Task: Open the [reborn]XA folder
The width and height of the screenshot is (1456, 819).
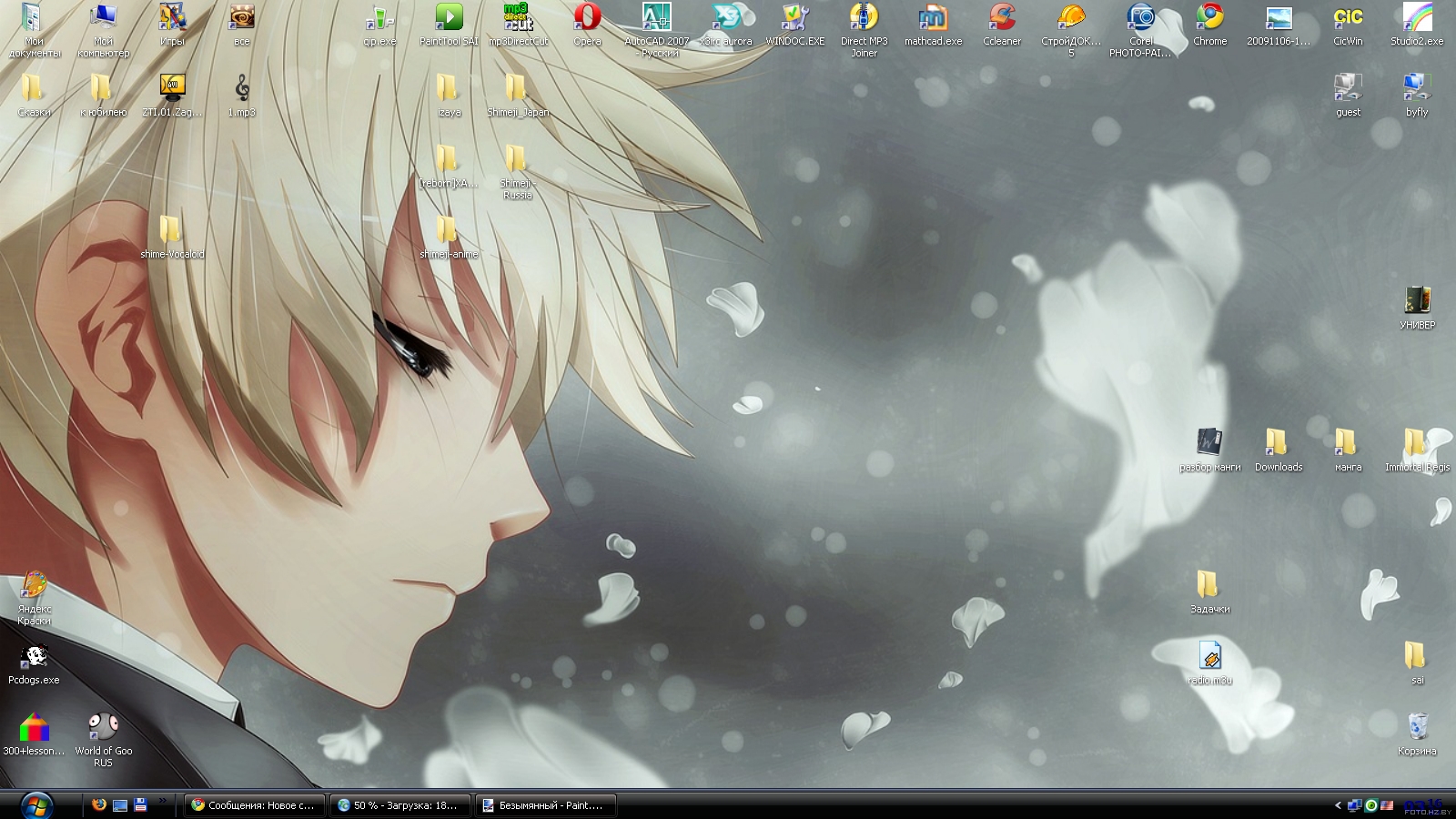Action: [x=449, y=167]
